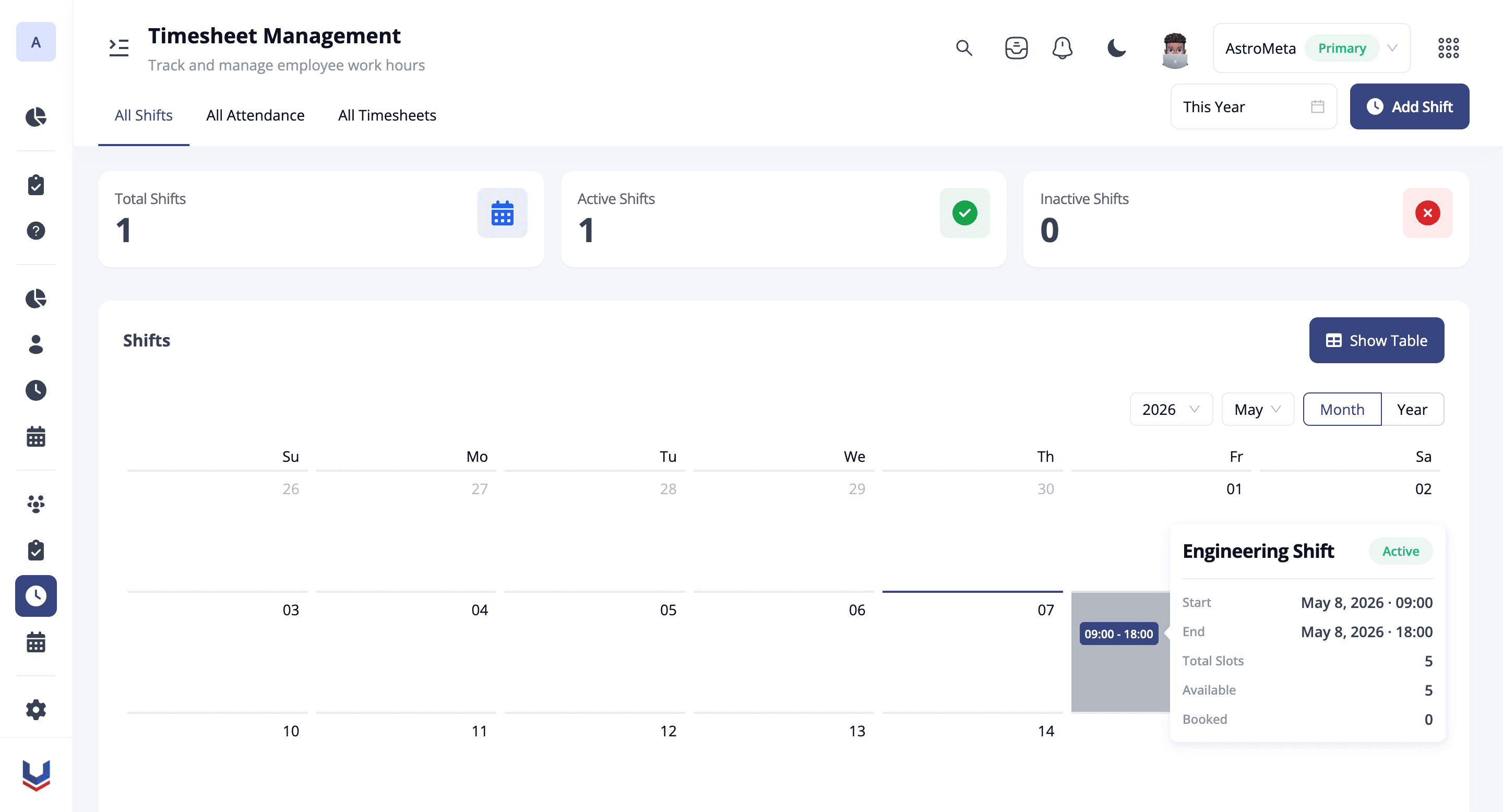Open the This Year date range picker
Screen dimensions: 1503x812
(1253, 106)
